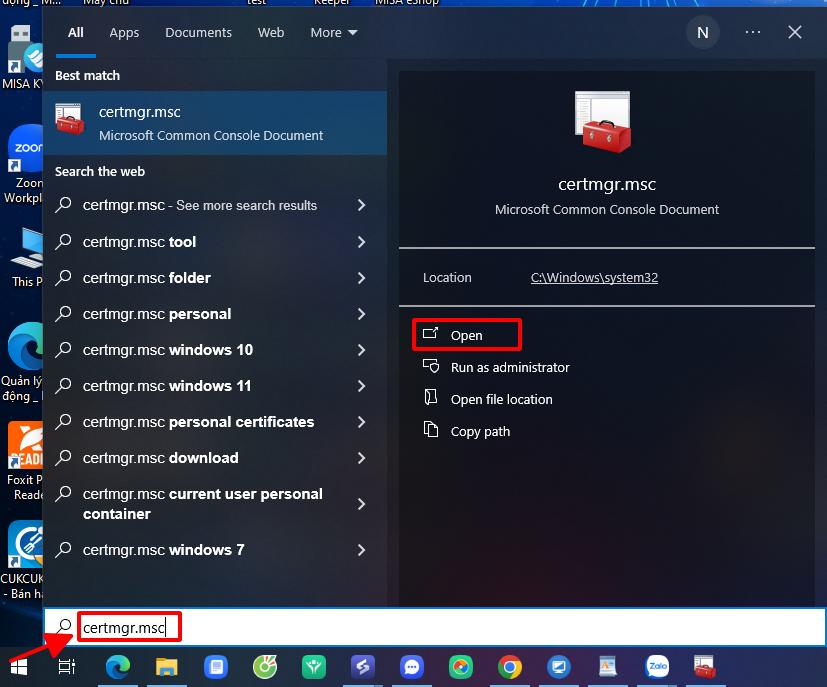
Task: Expand the More dropdown
Action: tap(334, 33)
